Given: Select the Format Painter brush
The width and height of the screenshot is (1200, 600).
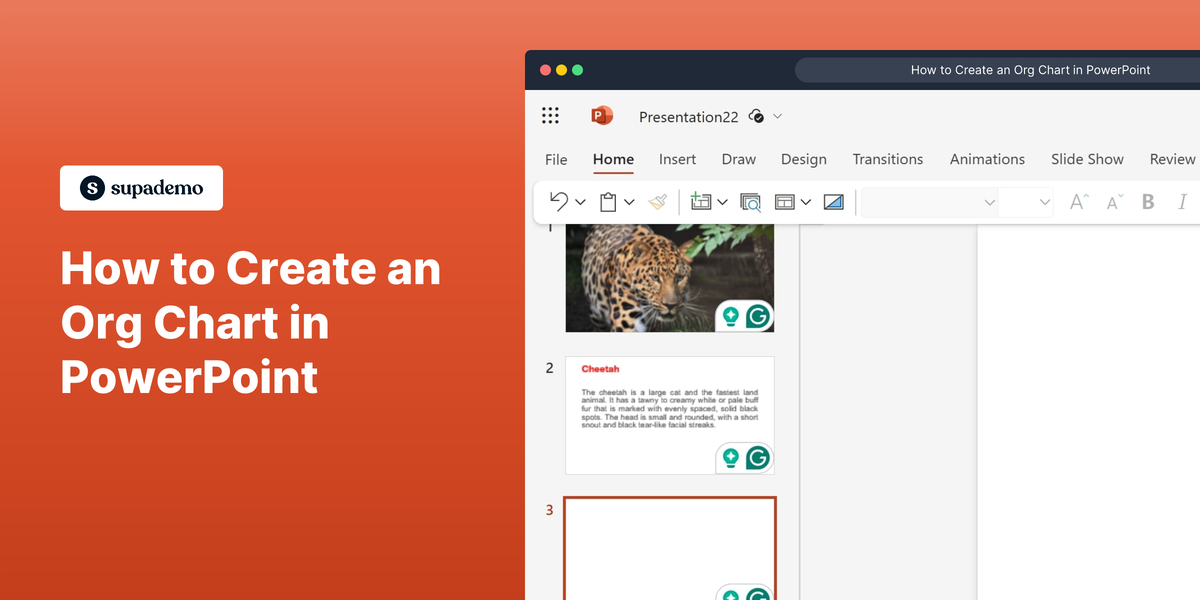Looking at the screenshot, I should (657, 202).
